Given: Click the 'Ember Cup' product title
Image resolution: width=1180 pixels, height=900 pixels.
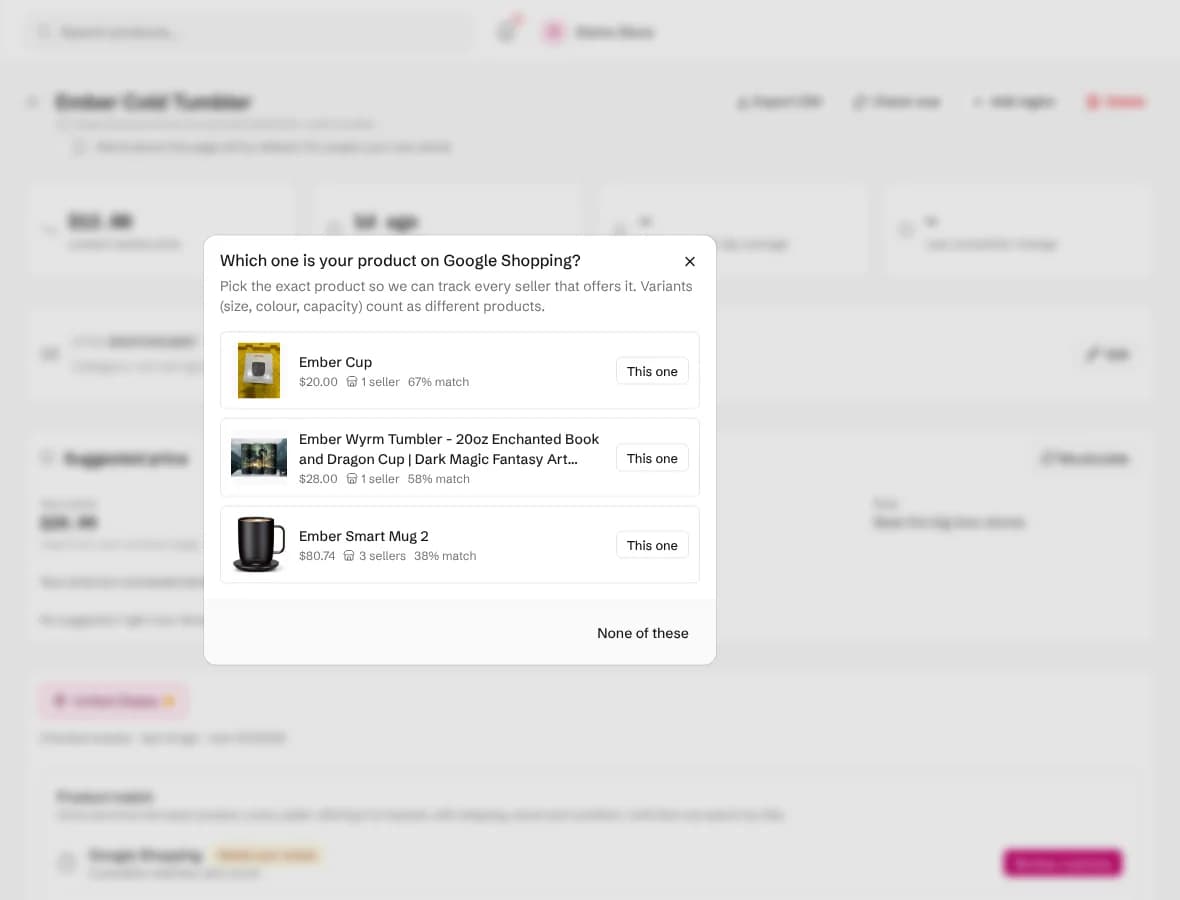Looking at the screenshot, I should pyautogui.click(x=335, y=362).
